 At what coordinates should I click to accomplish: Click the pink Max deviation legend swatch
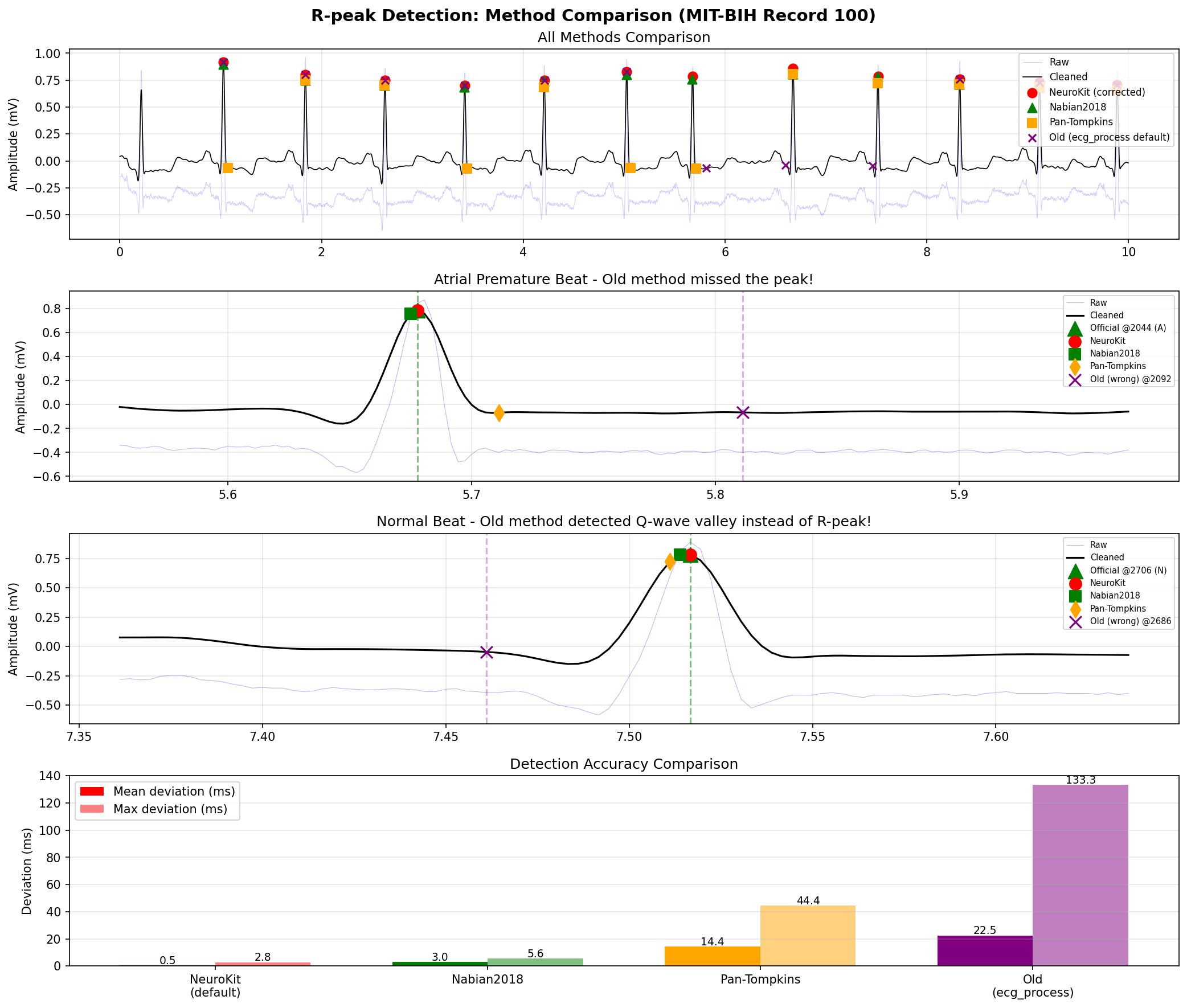pos(92,809)
